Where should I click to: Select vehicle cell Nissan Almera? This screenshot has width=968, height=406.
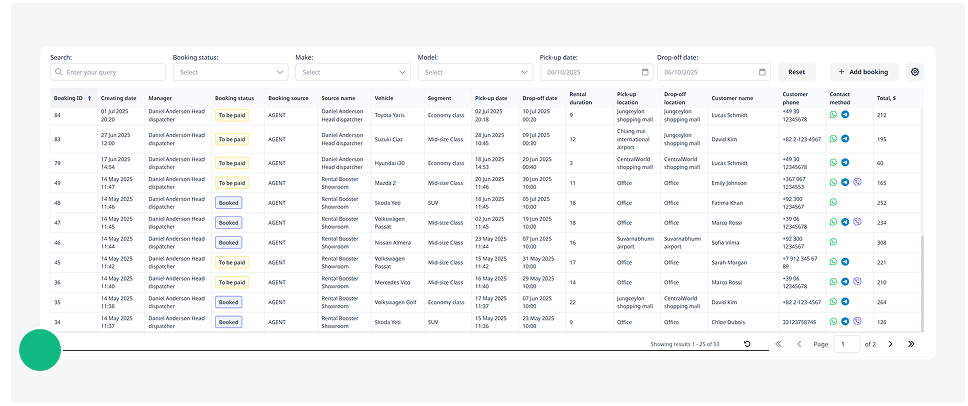(393, 242)
